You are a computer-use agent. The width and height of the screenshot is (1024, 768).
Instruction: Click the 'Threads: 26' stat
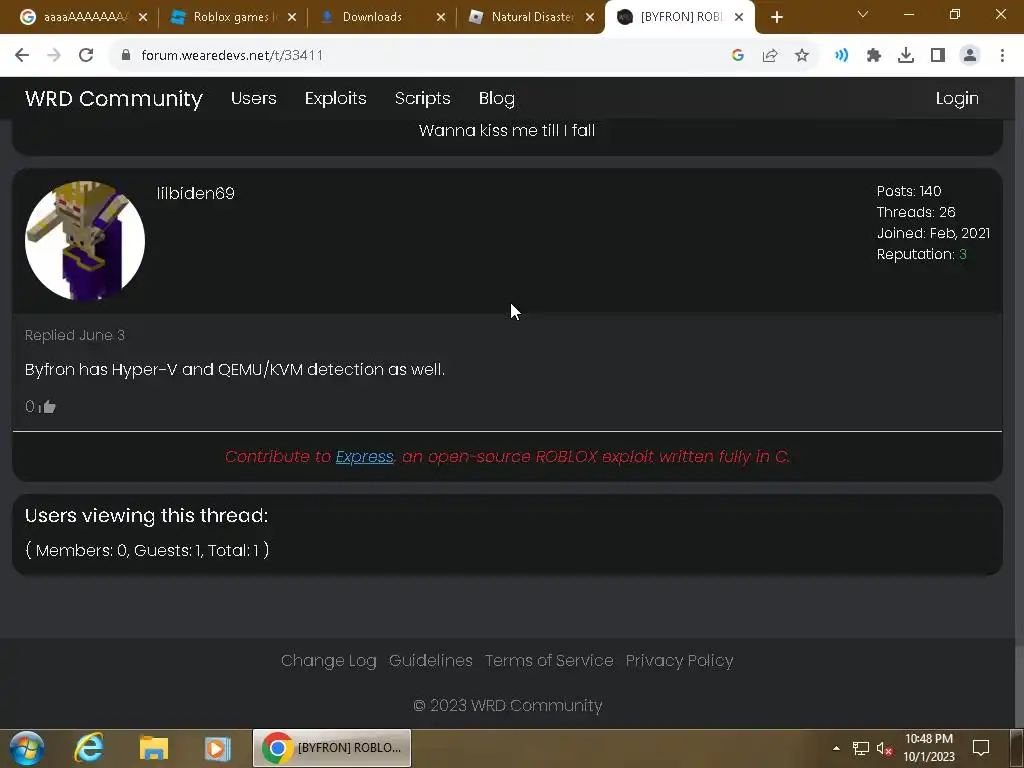click(916, 212)
